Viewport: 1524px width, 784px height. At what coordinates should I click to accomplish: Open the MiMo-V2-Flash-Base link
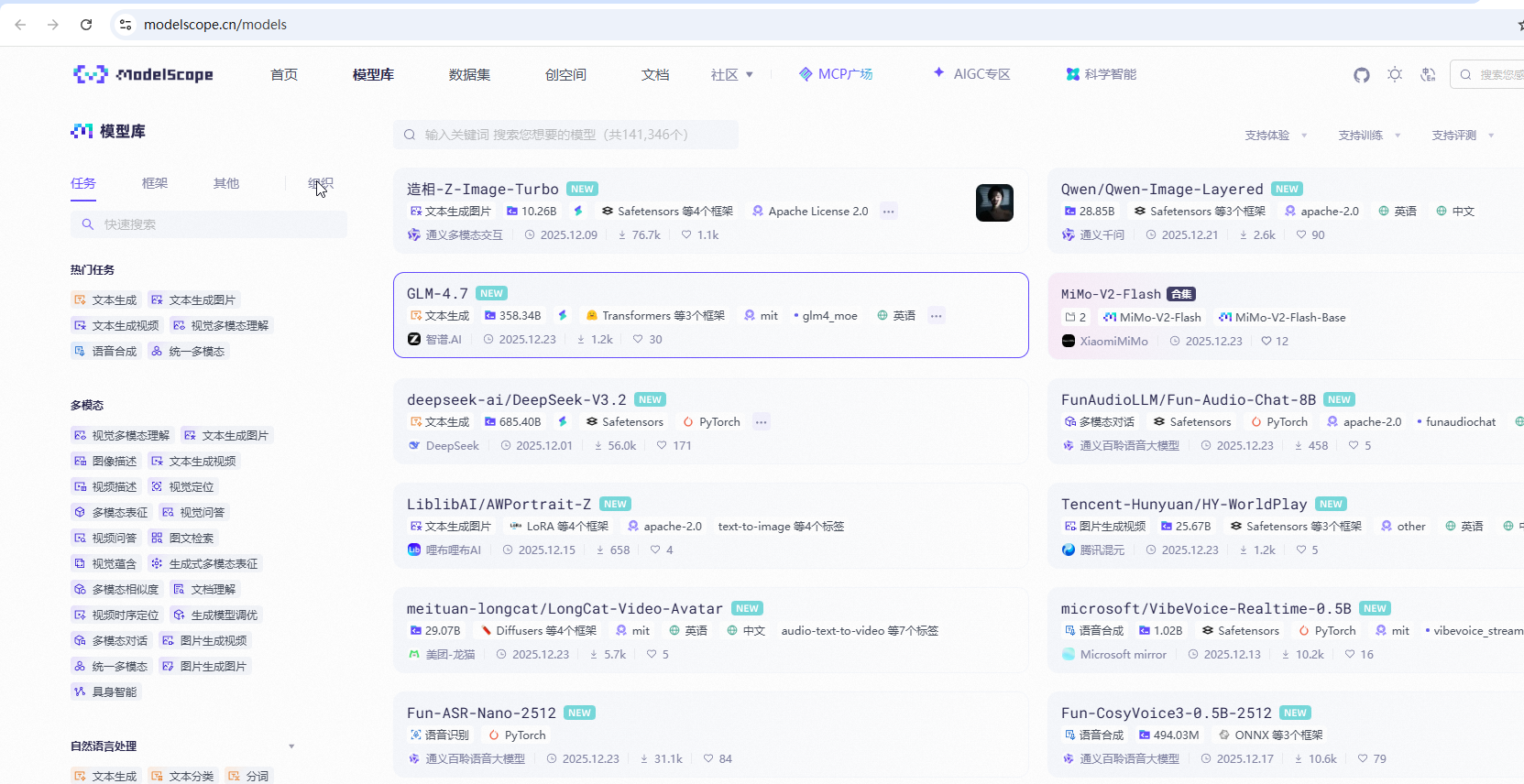[x=1282, y=317]
